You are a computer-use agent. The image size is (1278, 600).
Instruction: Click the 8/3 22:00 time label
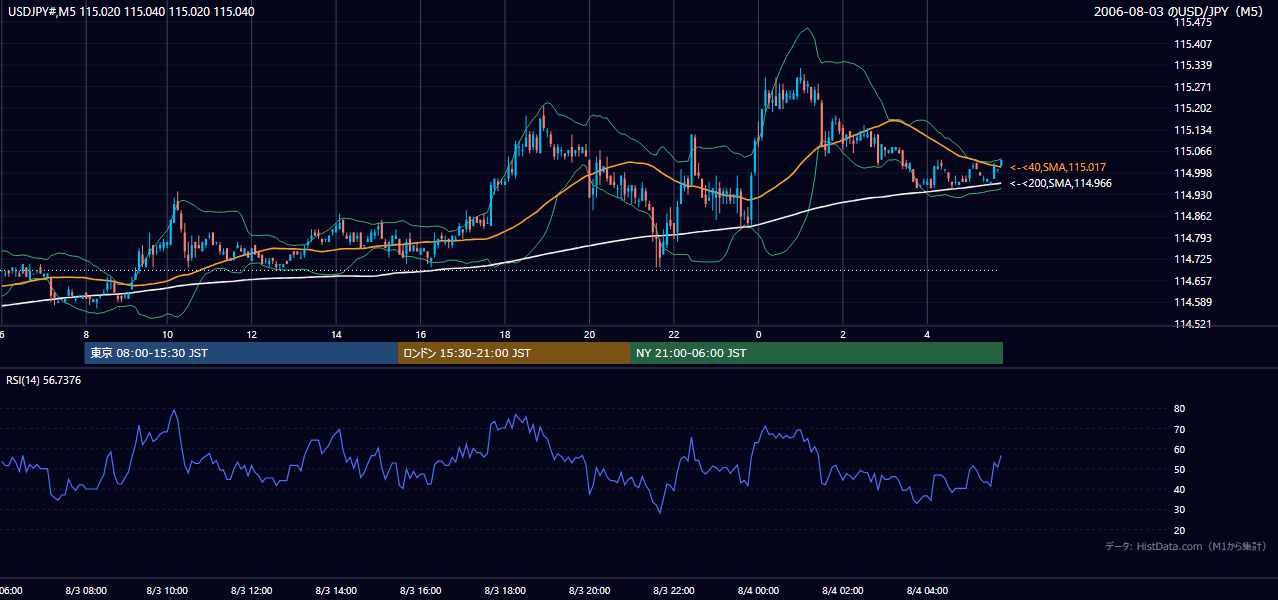[674, 591]
